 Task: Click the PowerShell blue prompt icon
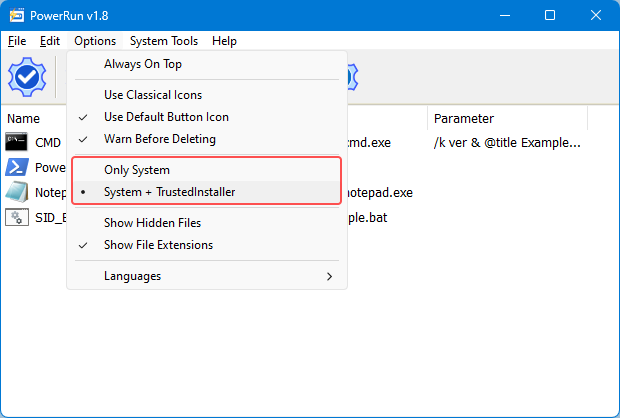pyautogui.click(x=18, y=167)
